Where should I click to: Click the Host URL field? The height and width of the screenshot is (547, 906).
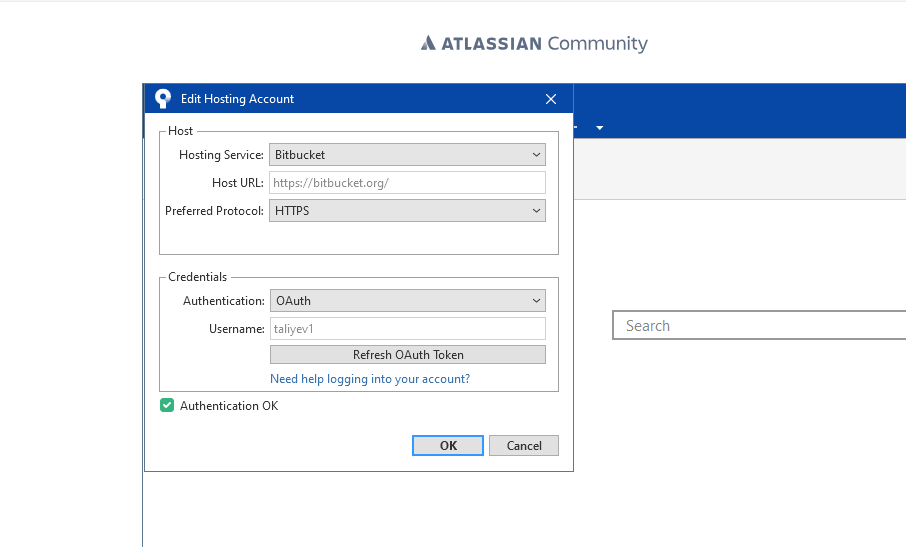[x=407, y=183]
